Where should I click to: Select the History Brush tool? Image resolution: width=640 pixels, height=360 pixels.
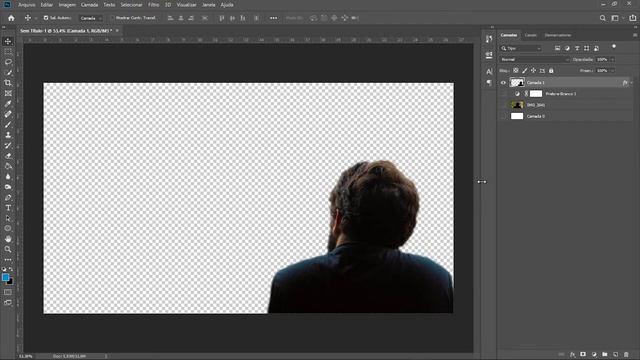pyautogui.click(x=8, y=145)
